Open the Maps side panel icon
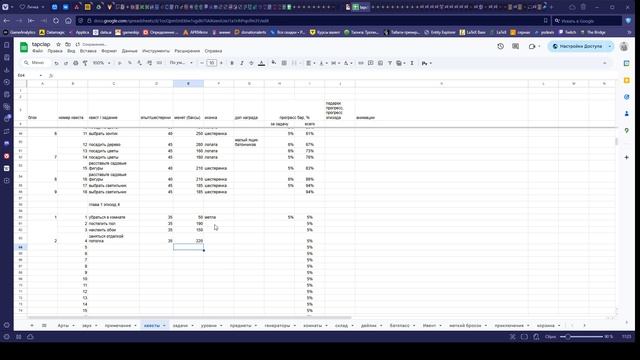The width and height of the screenshot is (640, 360). pyautogui.click(x=627, y=131)
